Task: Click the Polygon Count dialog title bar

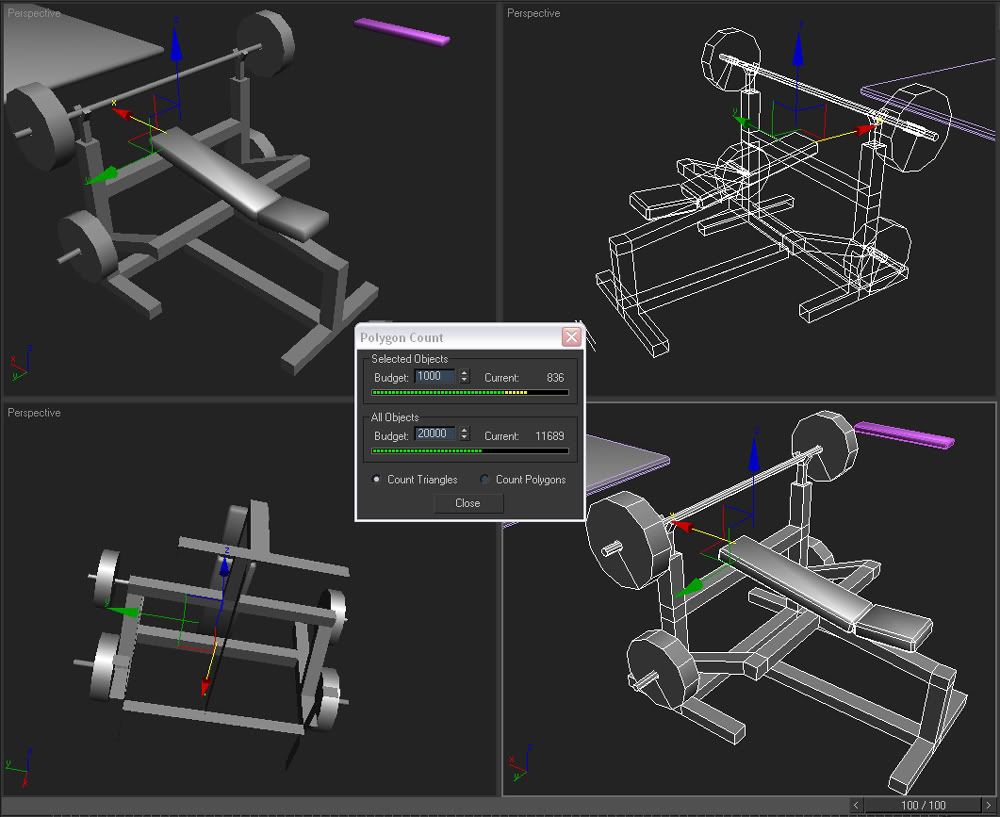Action: (x=459, y=337)
